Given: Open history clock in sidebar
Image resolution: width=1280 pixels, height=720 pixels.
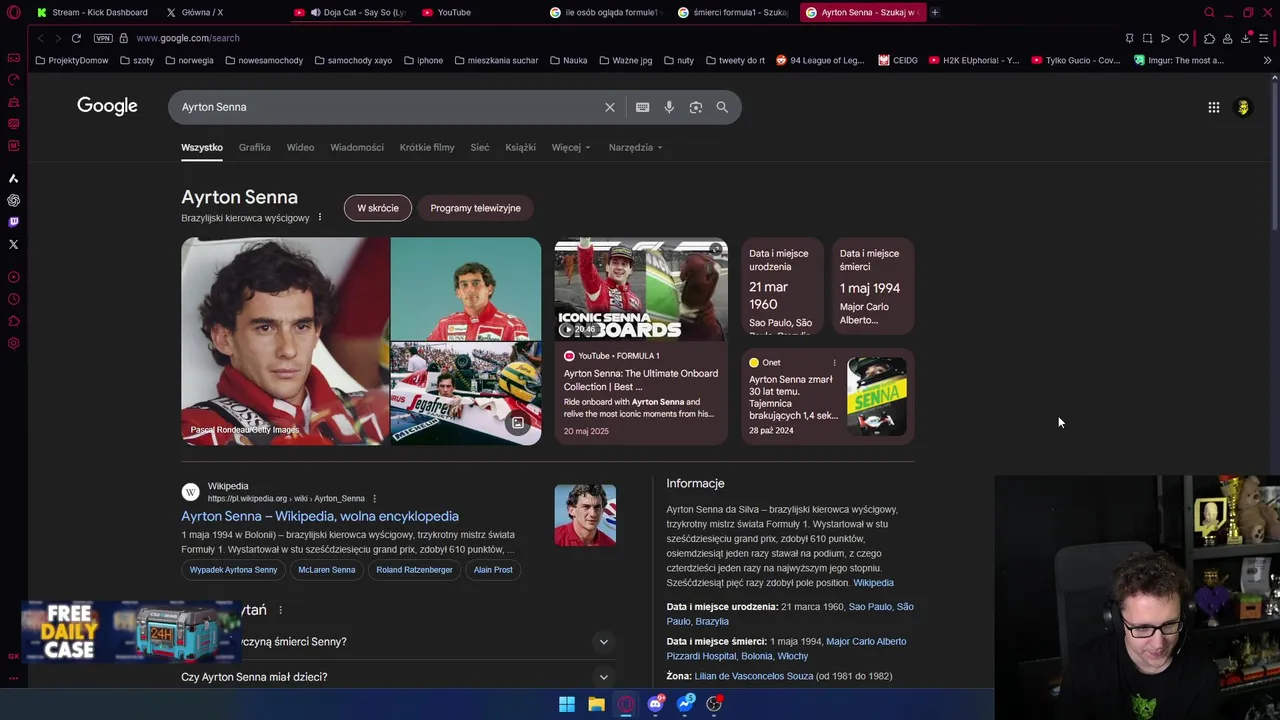Looking at the screenshot, I should coord(13,299).
